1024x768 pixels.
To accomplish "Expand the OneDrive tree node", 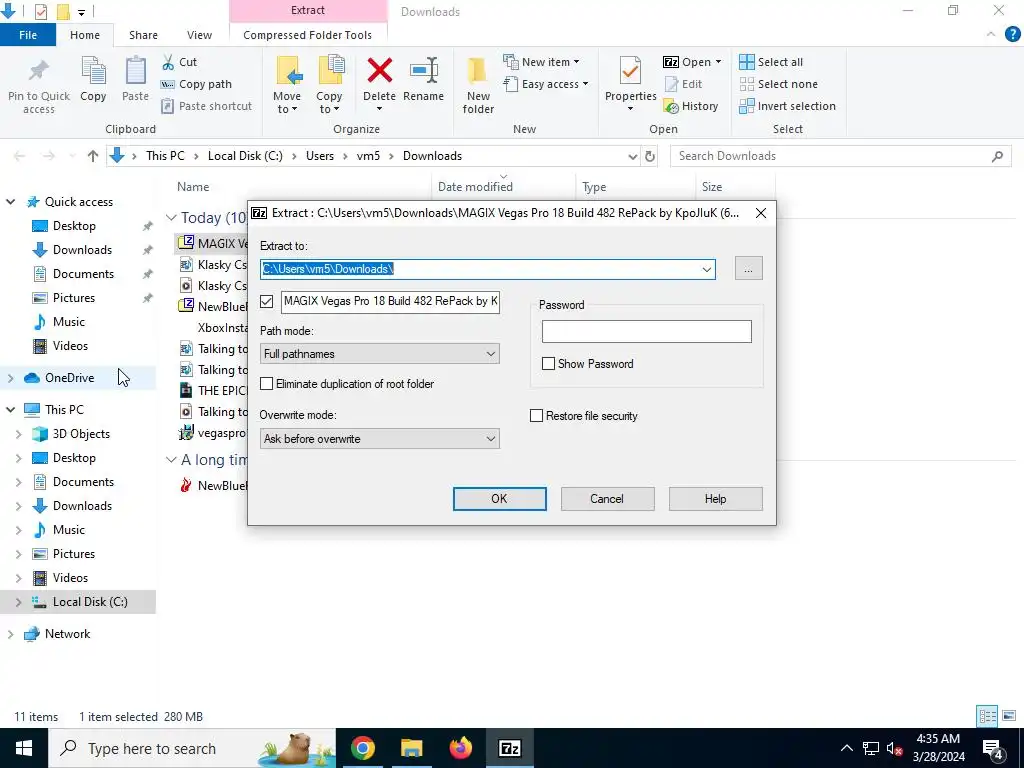I will coord(10,378).
